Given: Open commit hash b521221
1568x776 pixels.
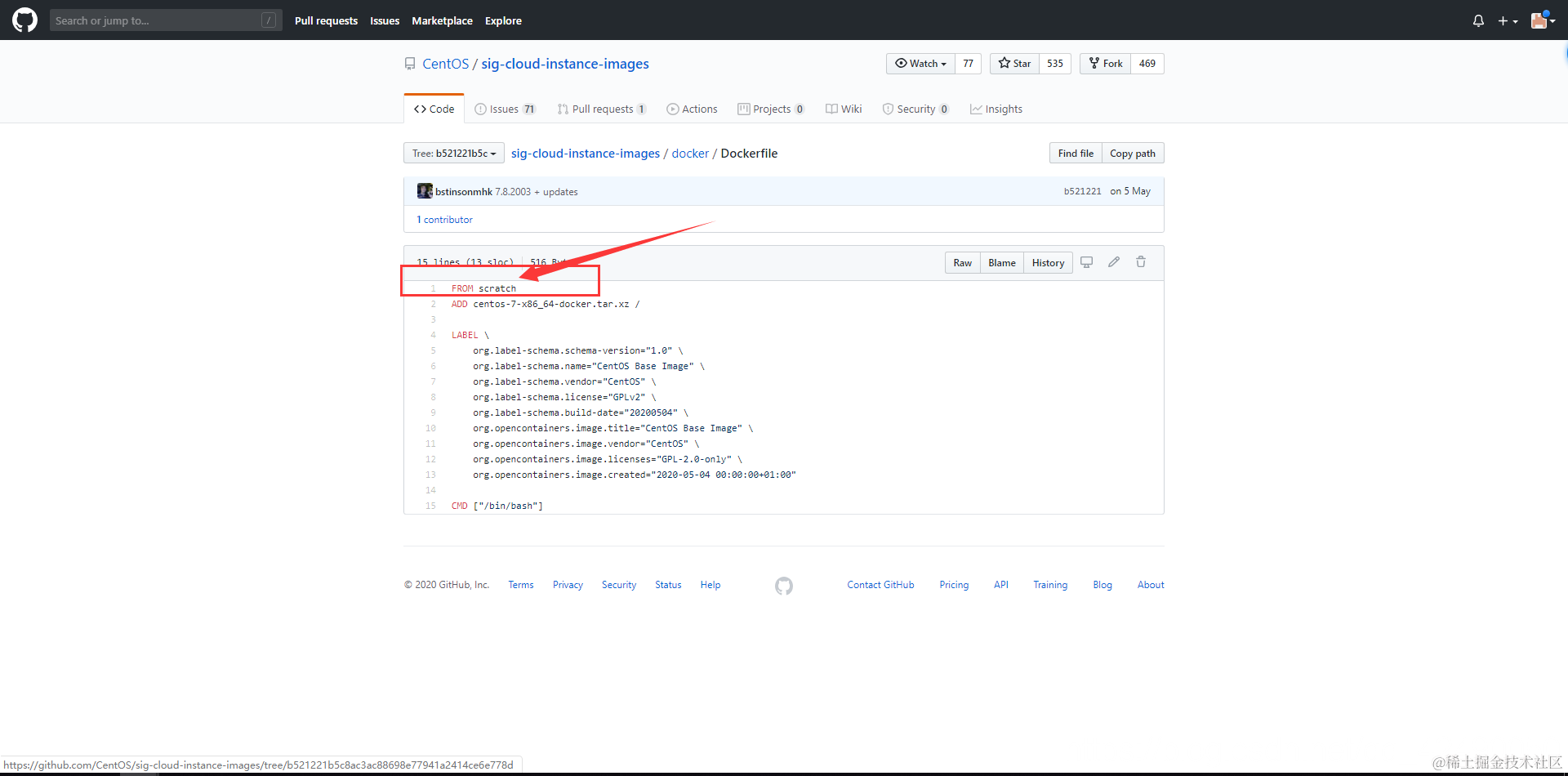Looking at the screenshot, I should pyautogui.click(x=1082, y=191).
